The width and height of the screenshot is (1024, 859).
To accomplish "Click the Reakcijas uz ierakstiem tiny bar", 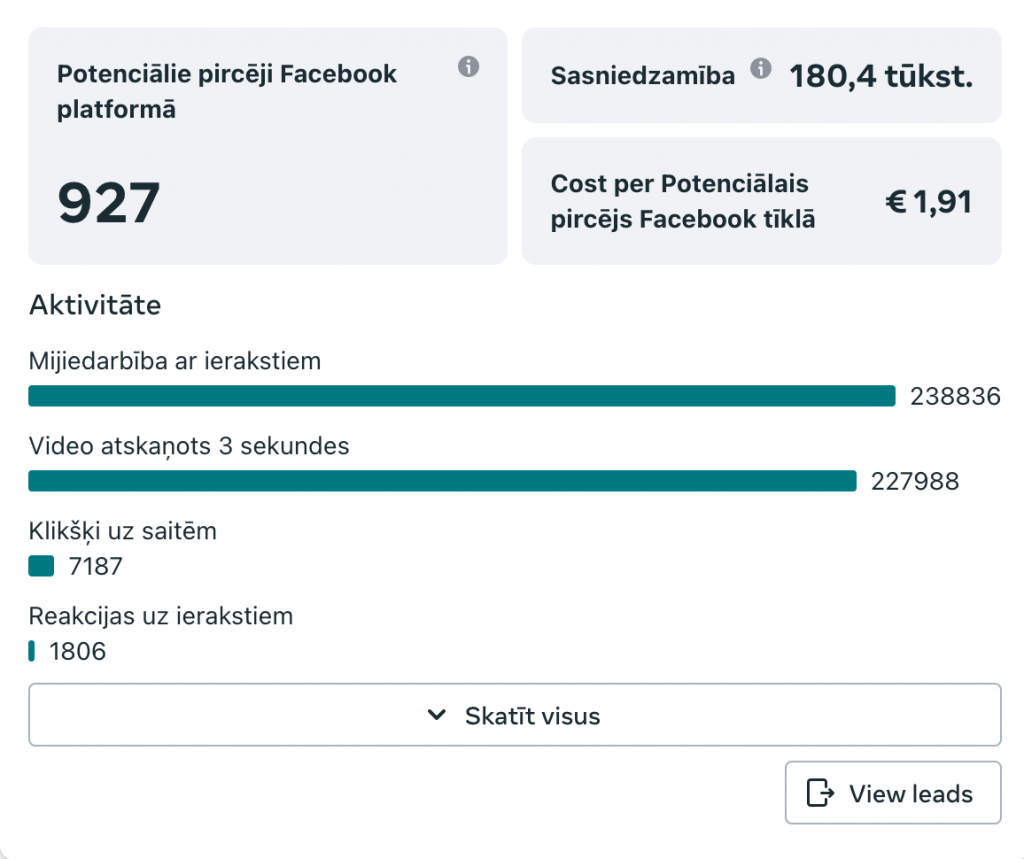I will coord(31,651).
